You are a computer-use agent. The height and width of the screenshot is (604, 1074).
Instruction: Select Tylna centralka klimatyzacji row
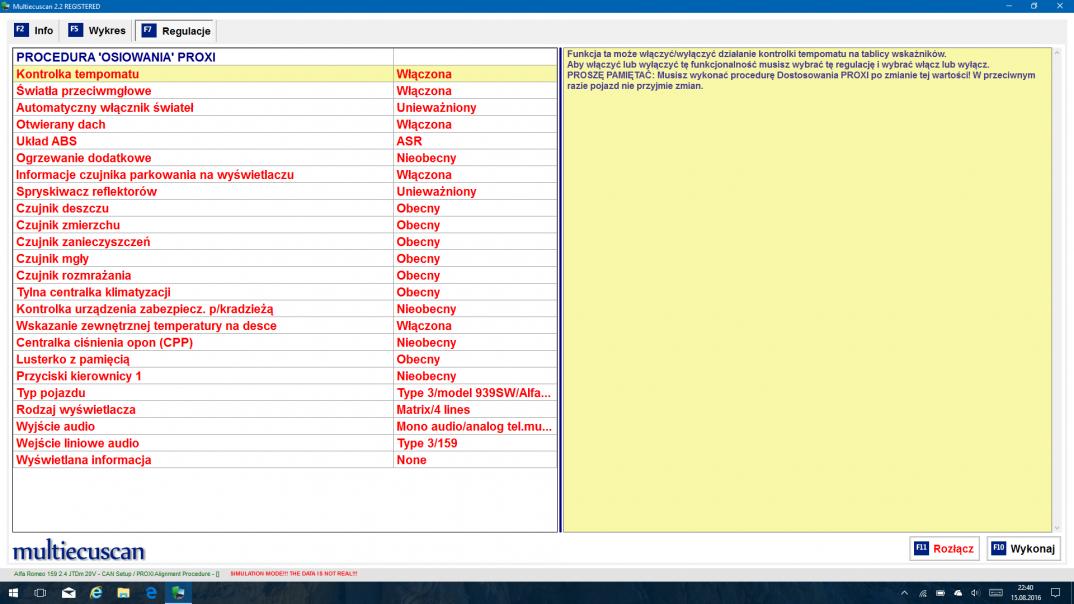coord(285,292)
